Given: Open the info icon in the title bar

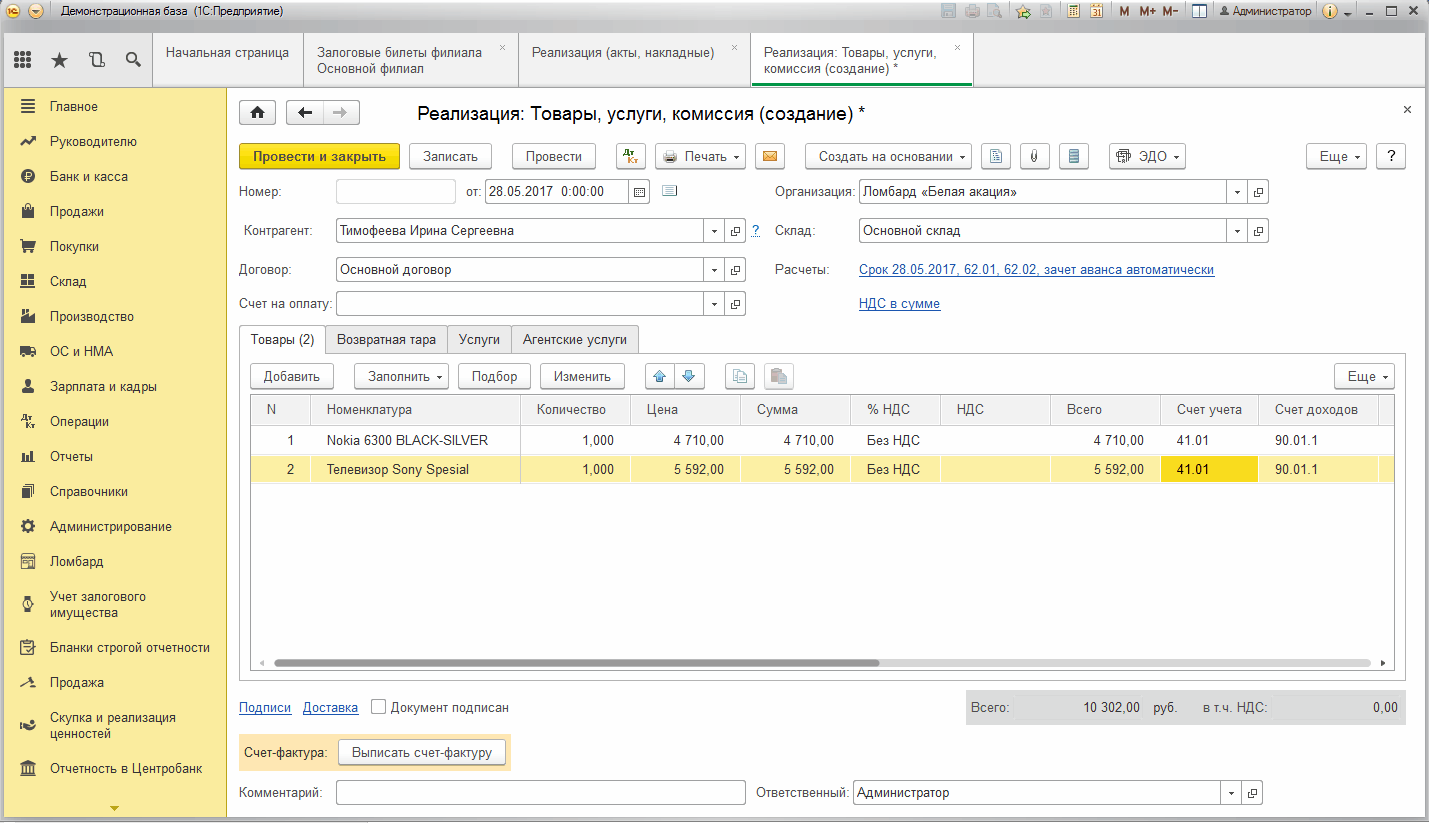Looking at the screenshot, I should [1330, 11].
